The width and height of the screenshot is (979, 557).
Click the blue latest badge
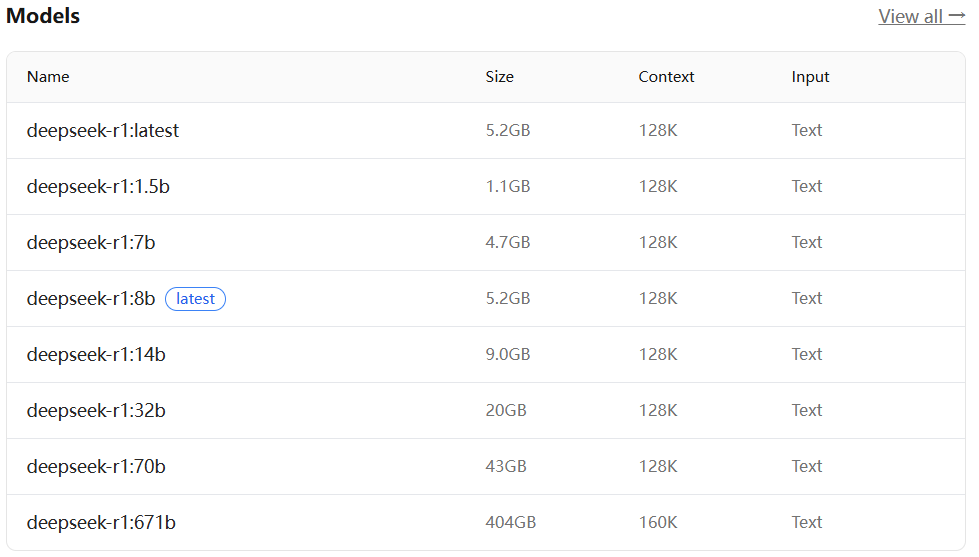pyautogui.click(x=195, y=299)
